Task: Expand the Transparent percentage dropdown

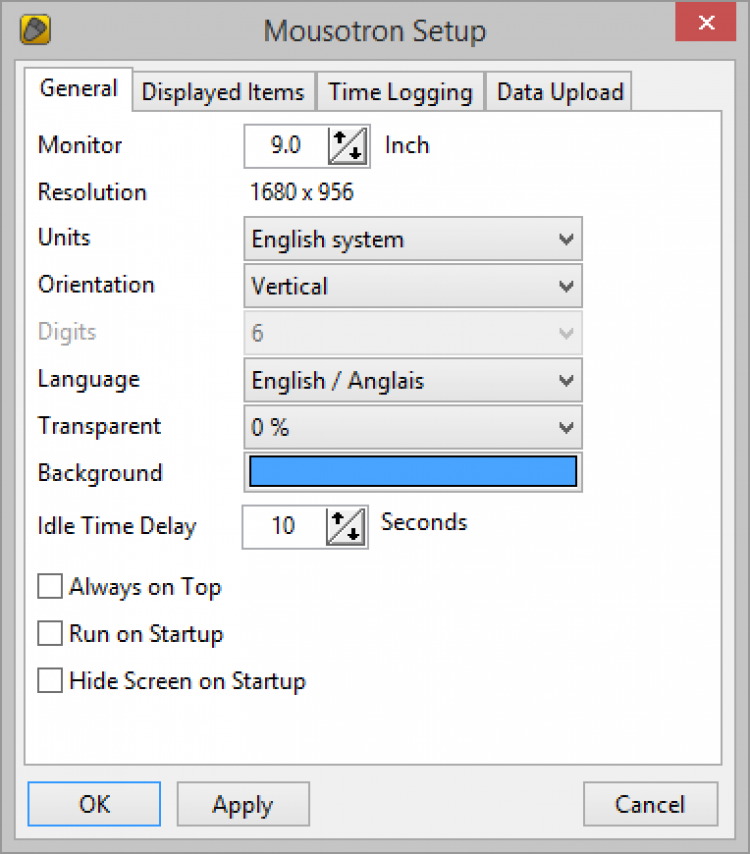Action: tap(412, 428)
